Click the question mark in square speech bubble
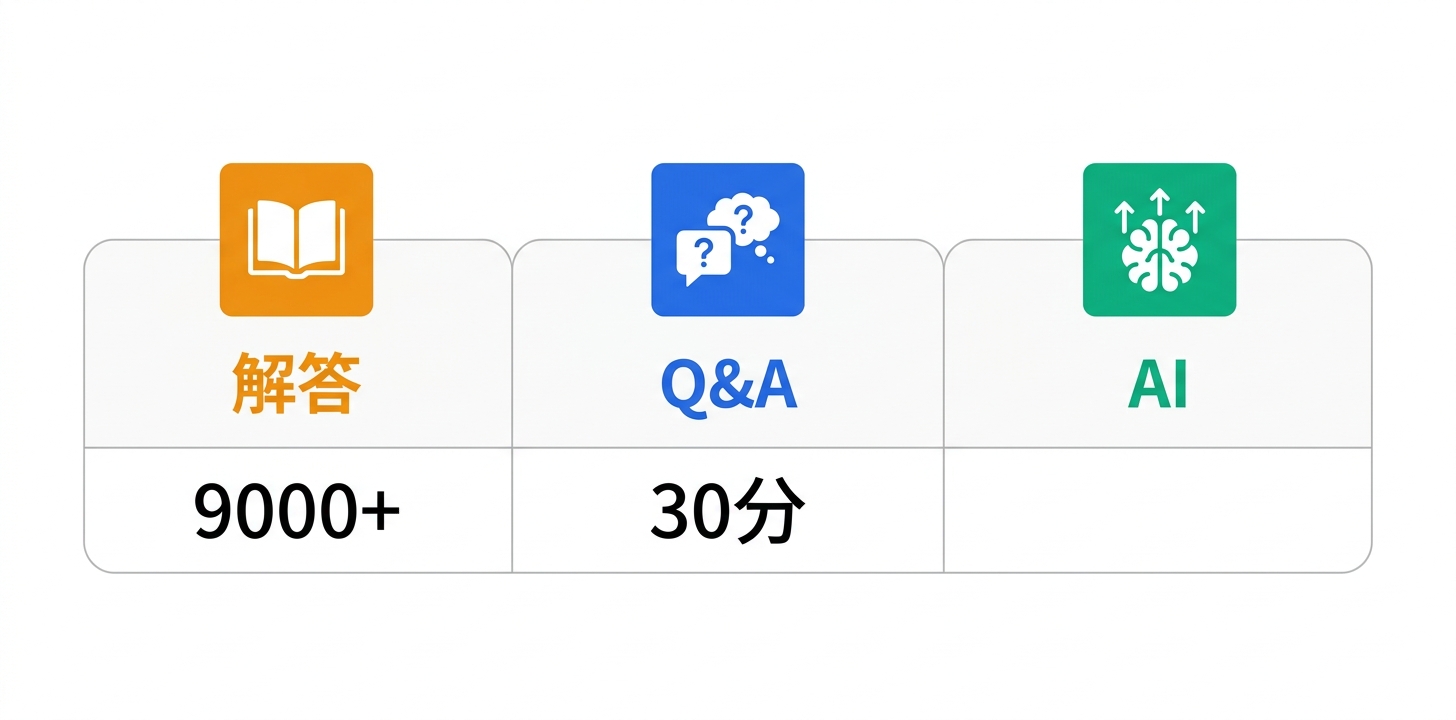 [x=703, y=252]
